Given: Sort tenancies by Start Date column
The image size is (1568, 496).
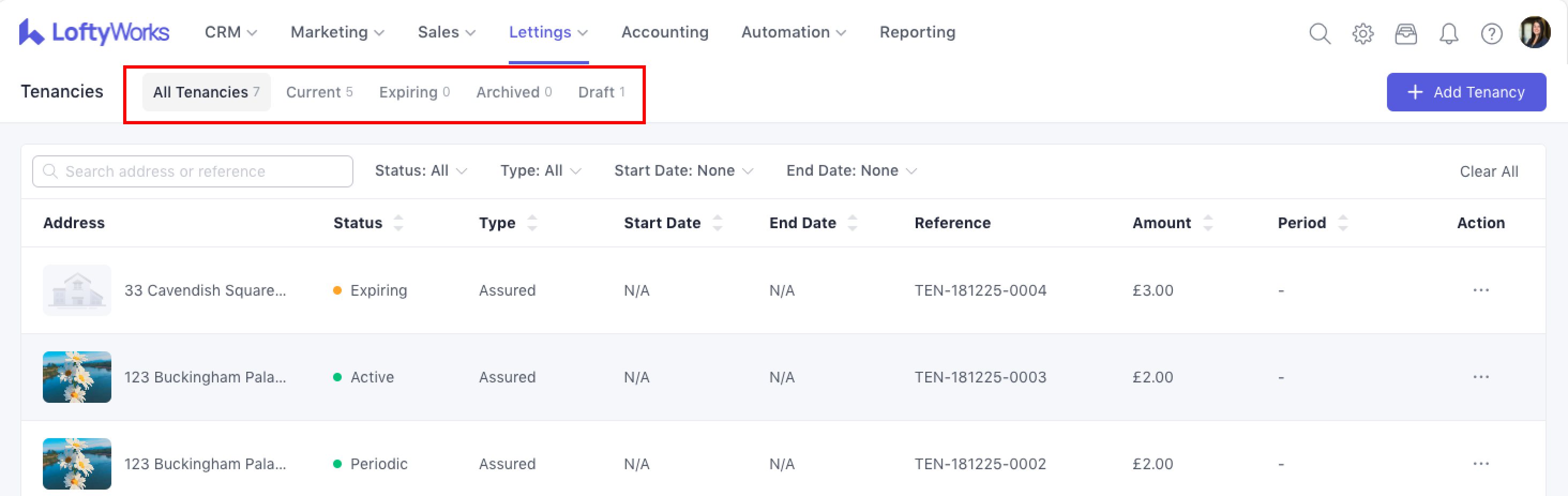Looking at the screenshot, I should (x=717, y=223).
